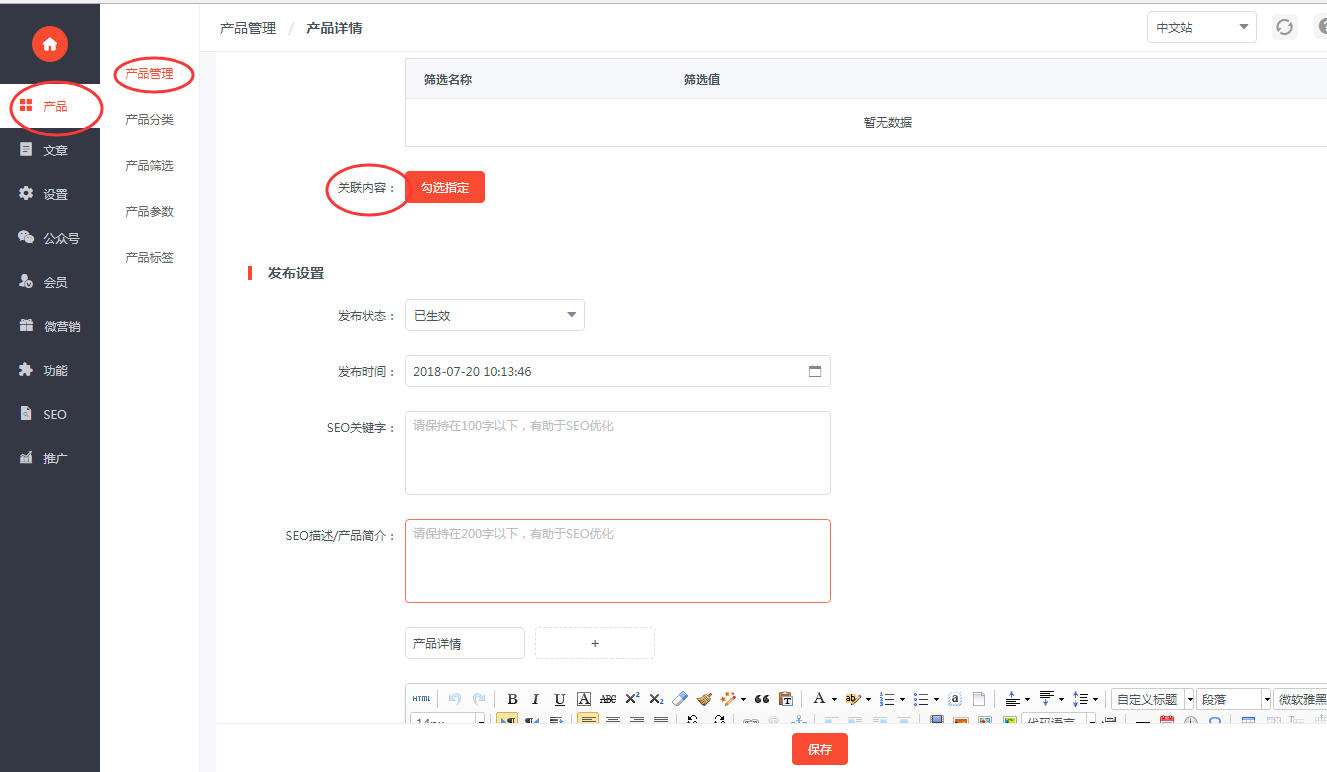
Task: Click the 保存 button
Action: pos(819,749)
